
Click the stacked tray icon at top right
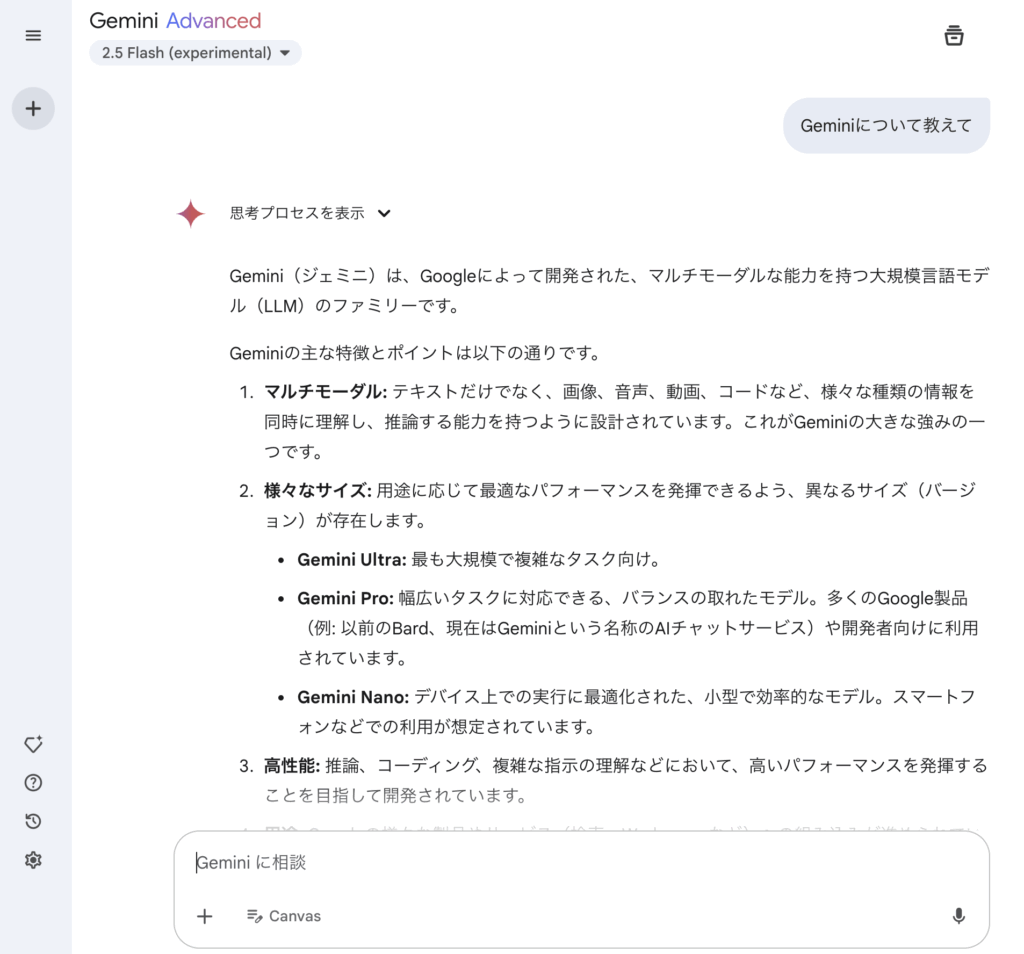click(x=953, y=35)
